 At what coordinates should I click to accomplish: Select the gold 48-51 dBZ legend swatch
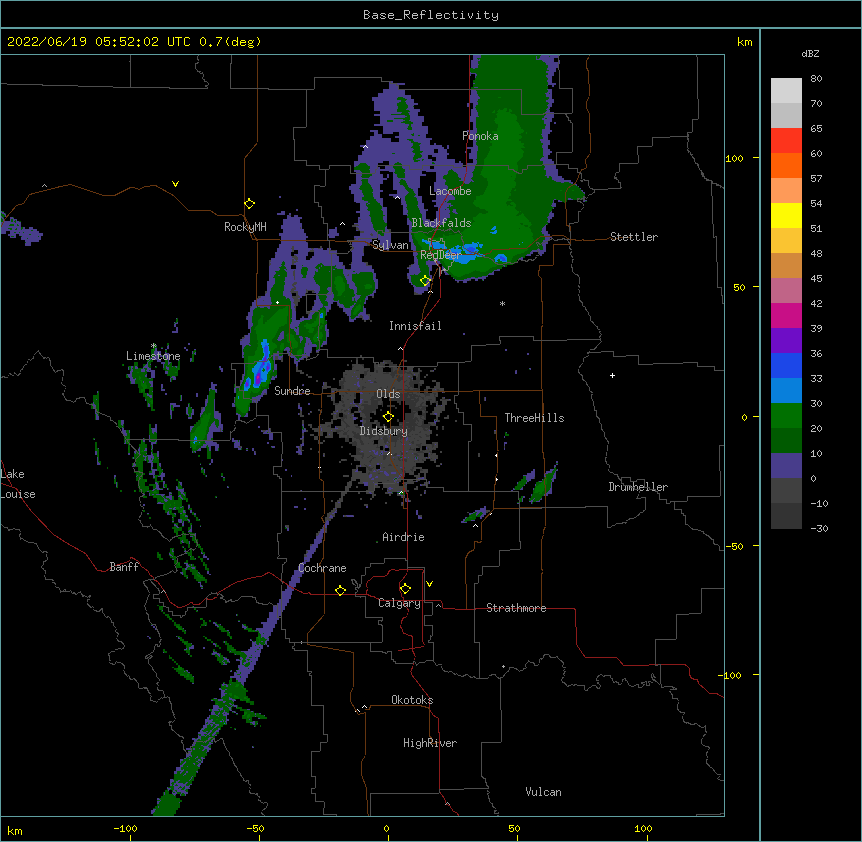coord(786,241)
